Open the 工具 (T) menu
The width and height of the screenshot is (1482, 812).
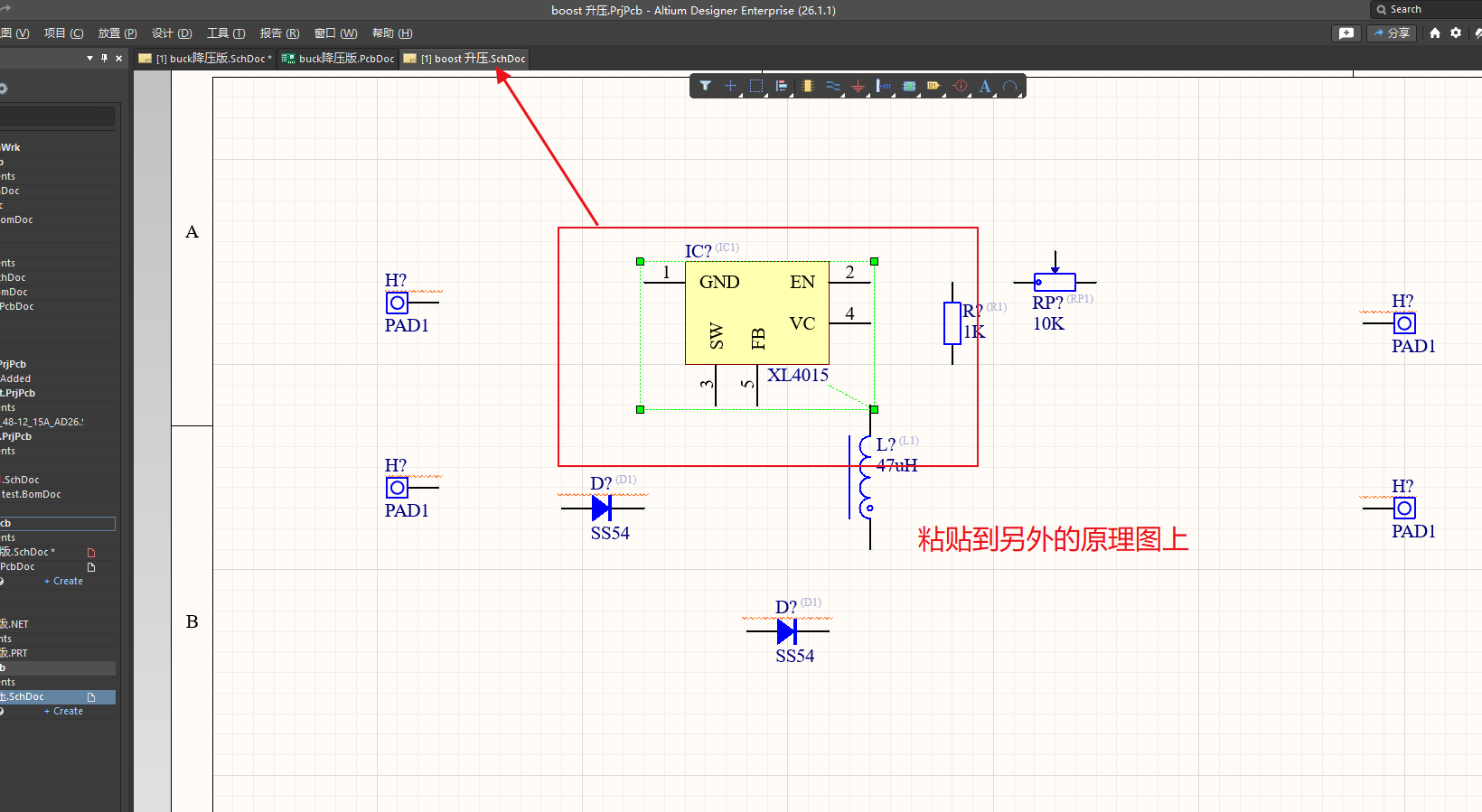(x=226, y=33)
